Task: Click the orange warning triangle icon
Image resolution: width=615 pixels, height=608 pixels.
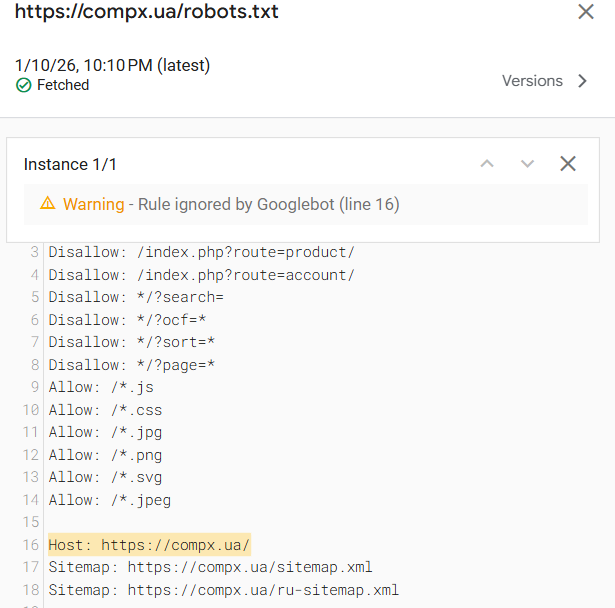Action: (47, 204)
